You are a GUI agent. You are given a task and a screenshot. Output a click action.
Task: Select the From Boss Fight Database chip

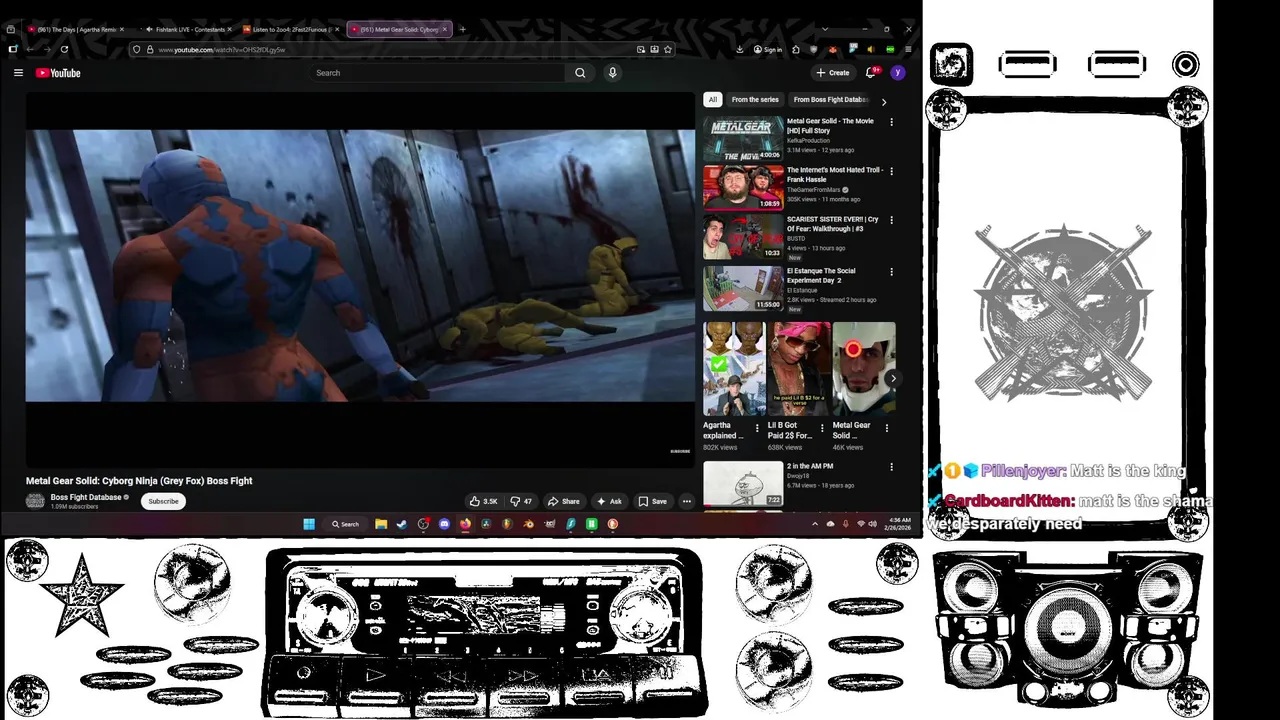coord(830,100)
